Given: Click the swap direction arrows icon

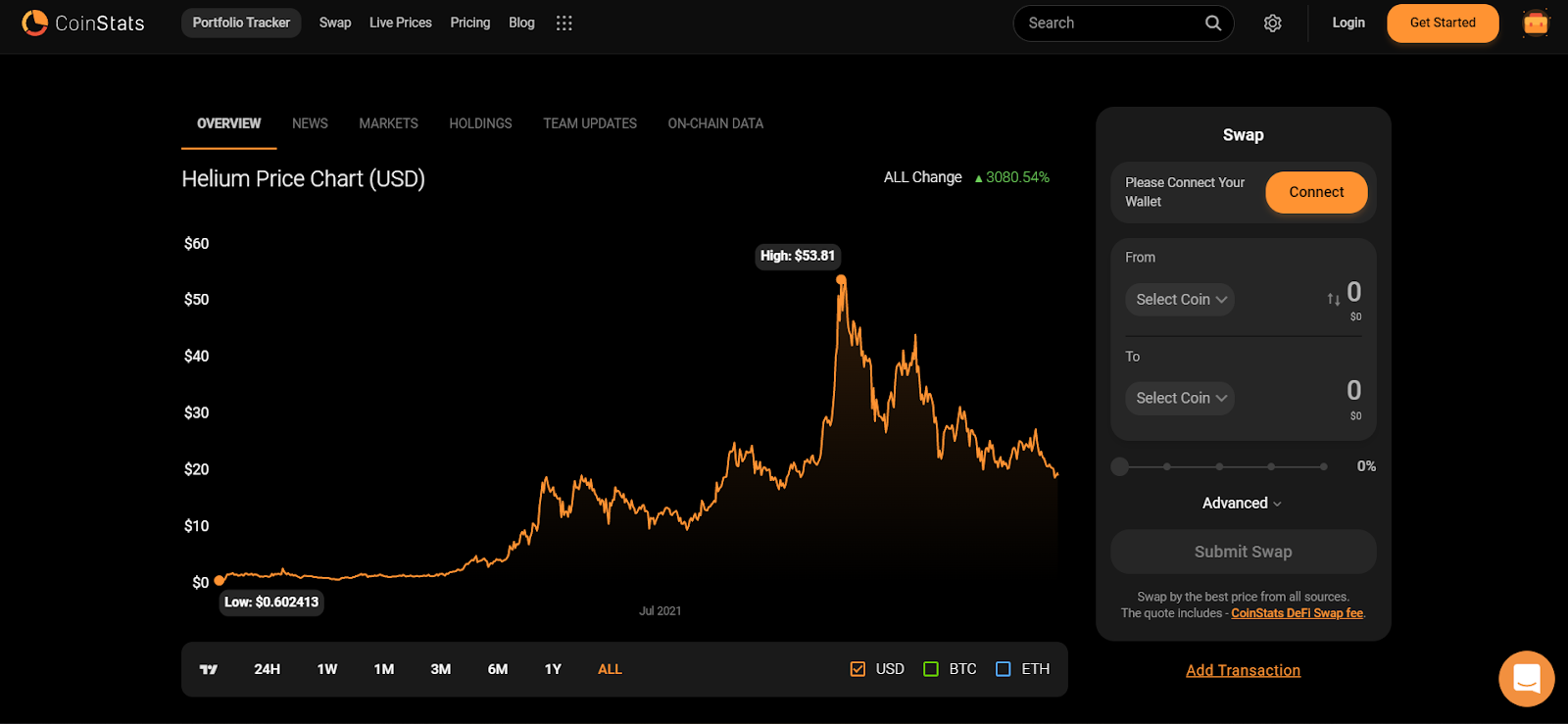Looking at the screenshot, I should click(1334, 300).
